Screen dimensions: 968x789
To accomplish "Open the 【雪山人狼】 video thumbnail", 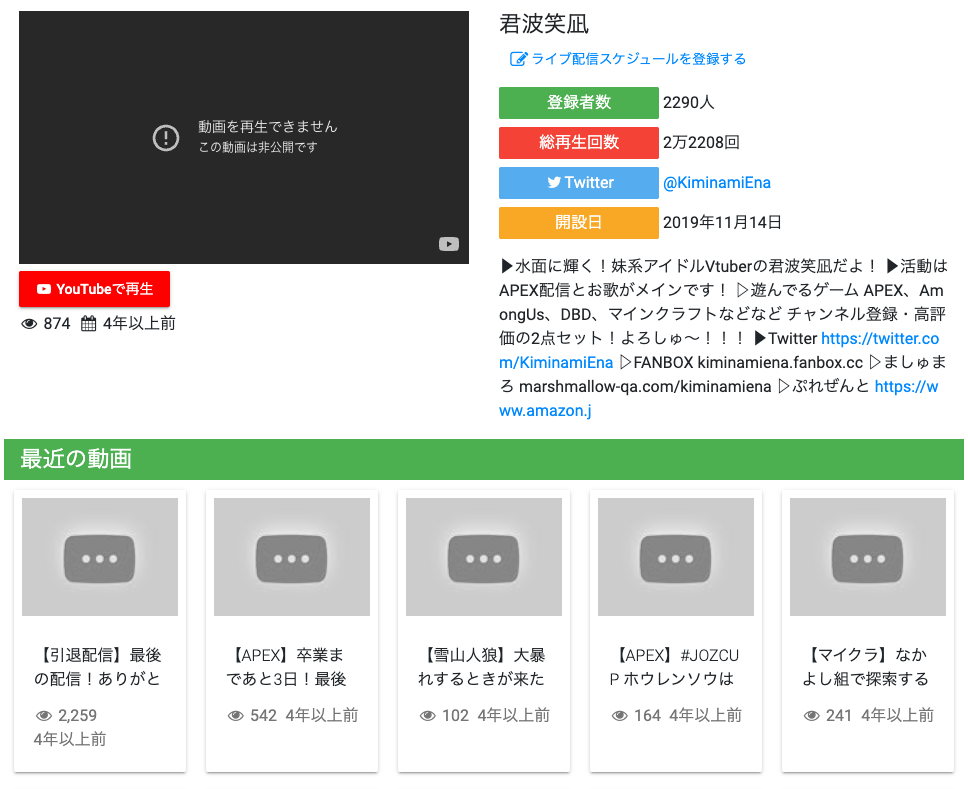I will pos(484,557).
